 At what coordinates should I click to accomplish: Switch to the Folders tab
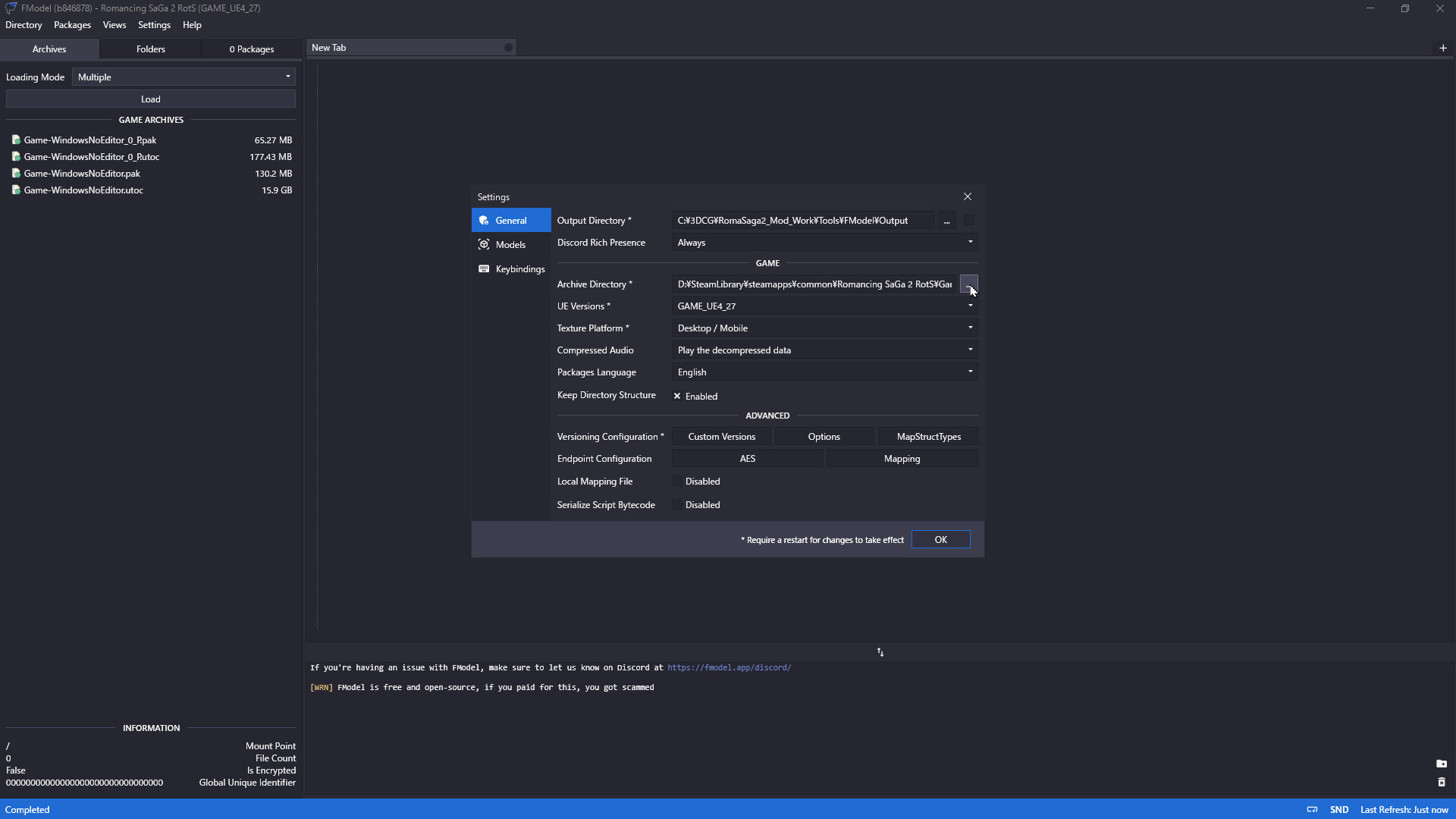click(x=150, y=49)
